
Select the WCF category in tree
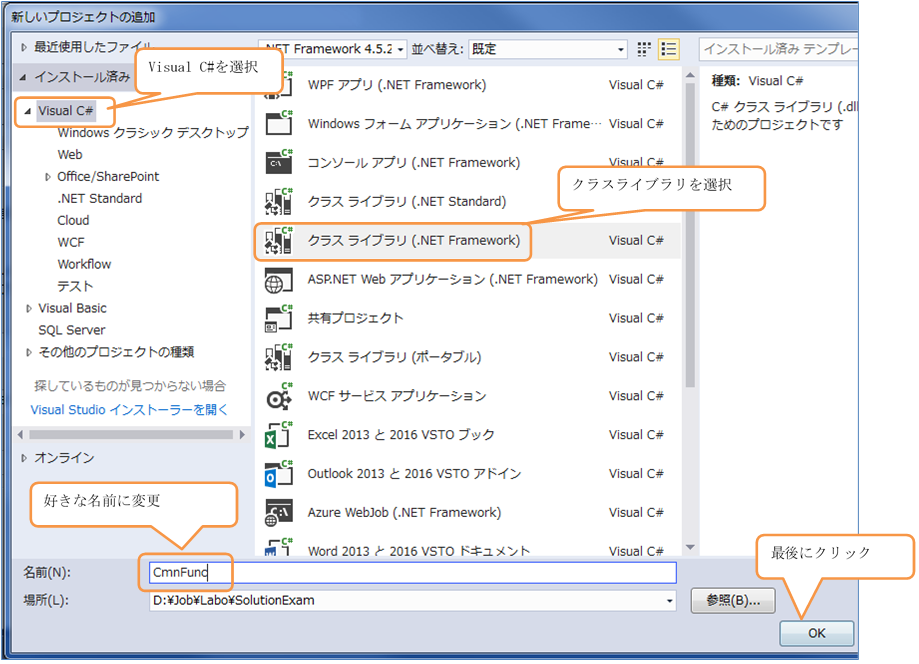coord(71,243)
